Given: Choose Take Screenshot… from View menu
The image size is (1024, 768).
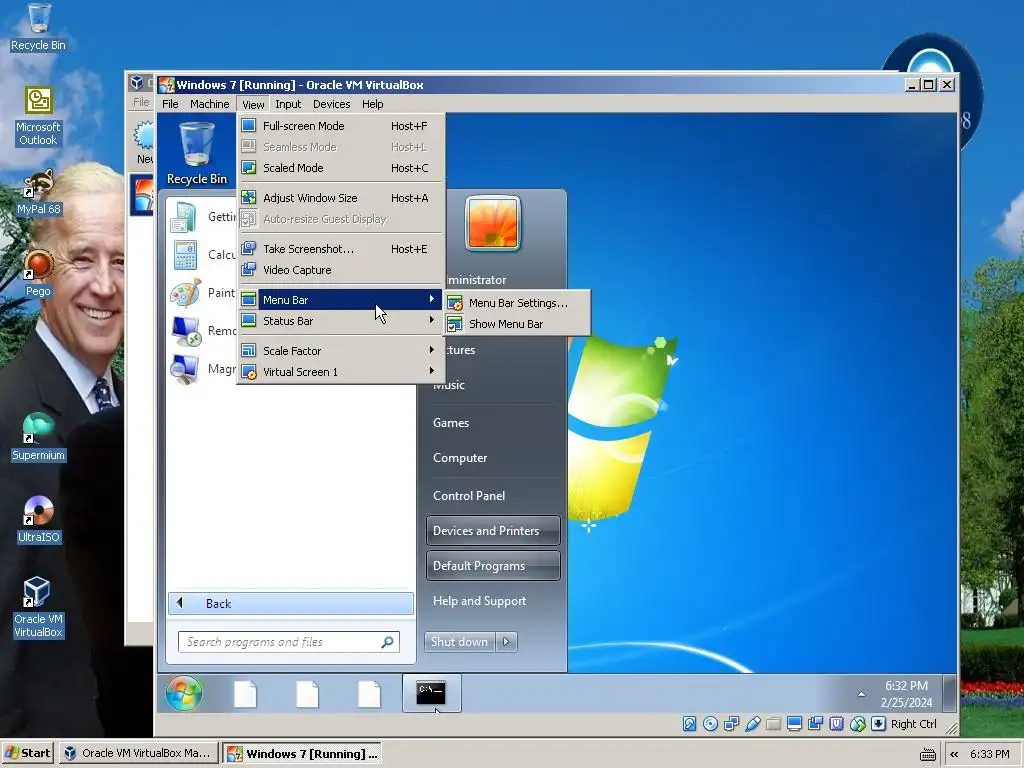Looking at the screenshot, I should [x=341, y=249].
